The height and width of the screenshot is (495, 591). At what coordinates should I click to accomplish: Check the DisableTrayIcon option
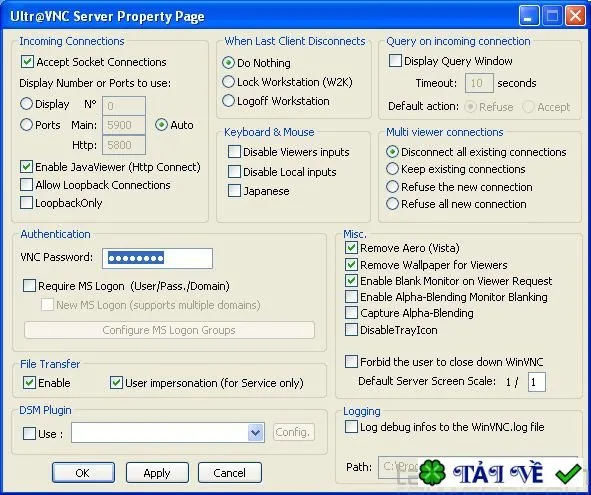tap(351, 329)
